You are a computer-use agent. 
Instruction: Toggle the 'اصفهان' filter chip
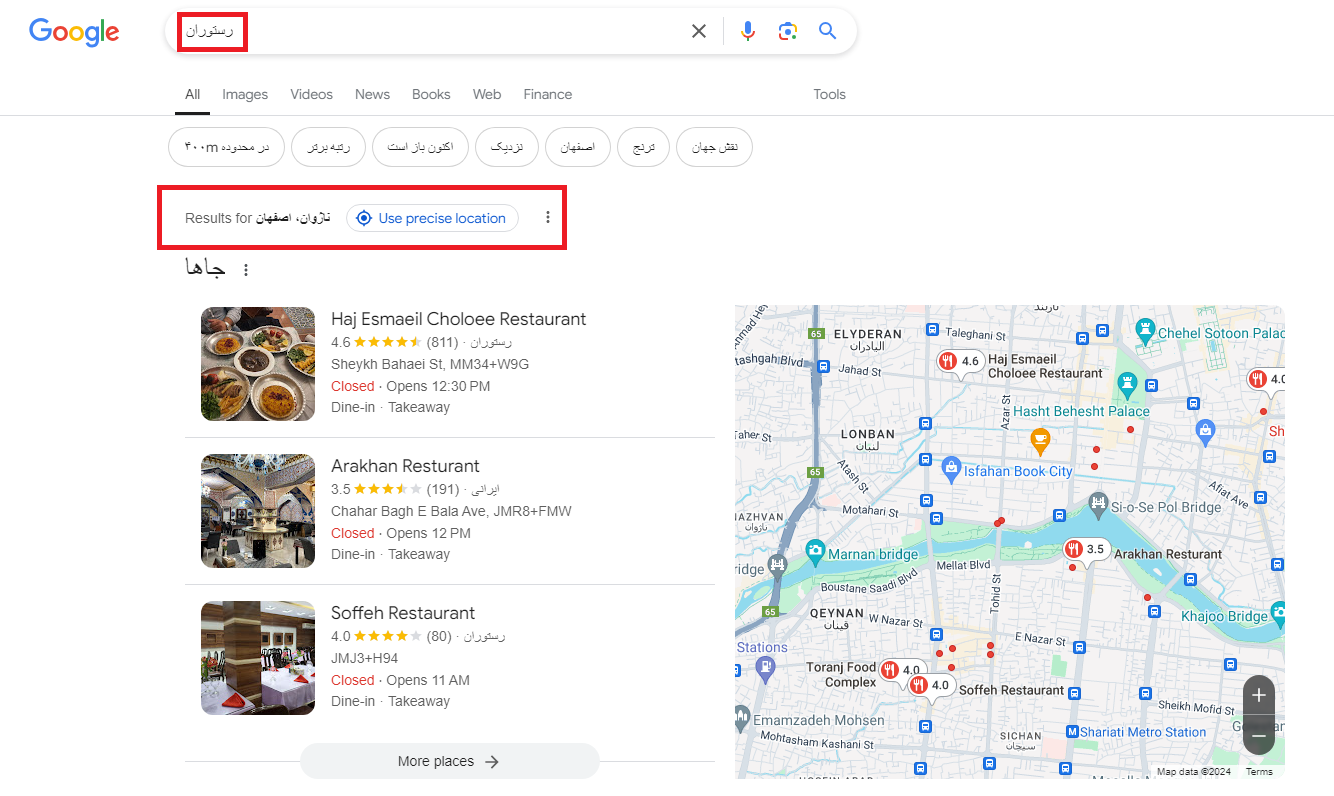[578, 147]
